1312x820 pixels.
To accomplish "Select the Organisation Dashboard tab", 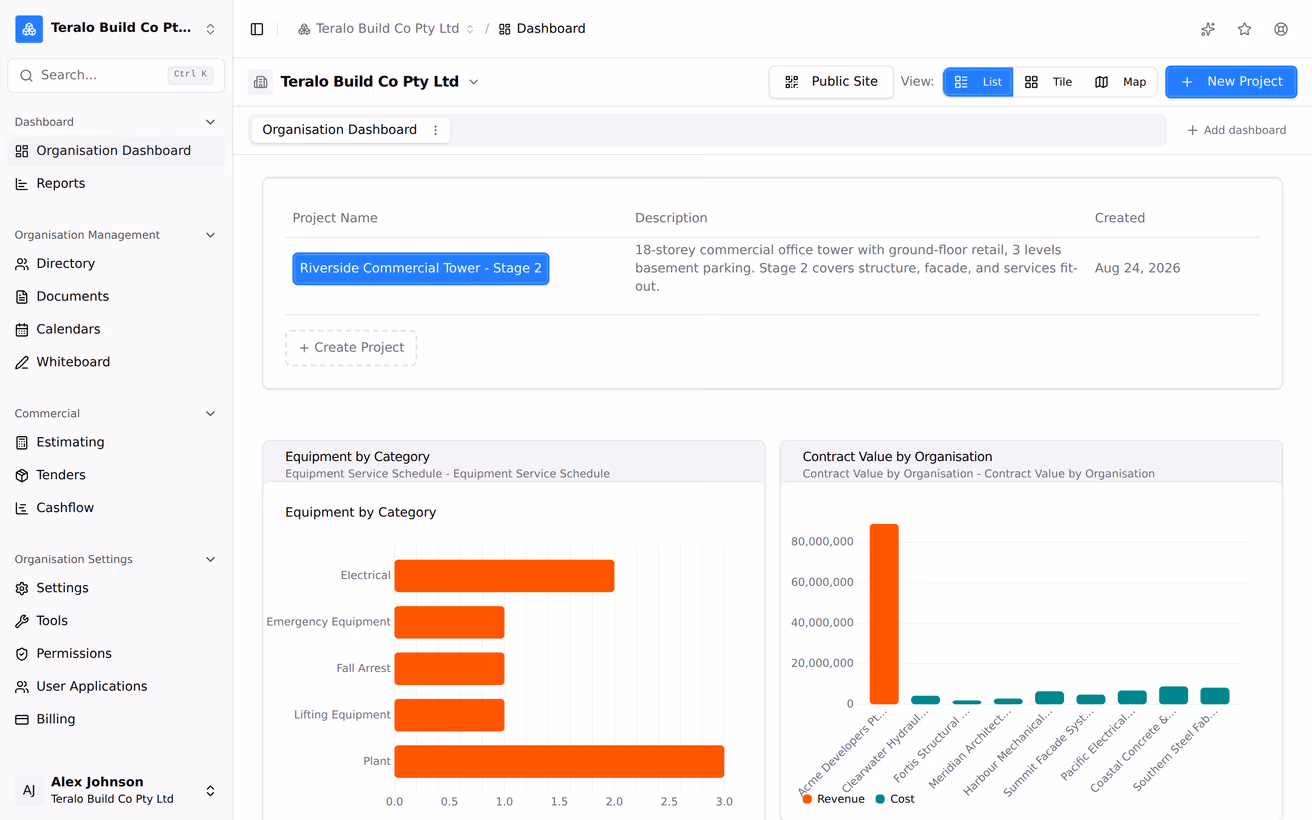I will 339,130.
